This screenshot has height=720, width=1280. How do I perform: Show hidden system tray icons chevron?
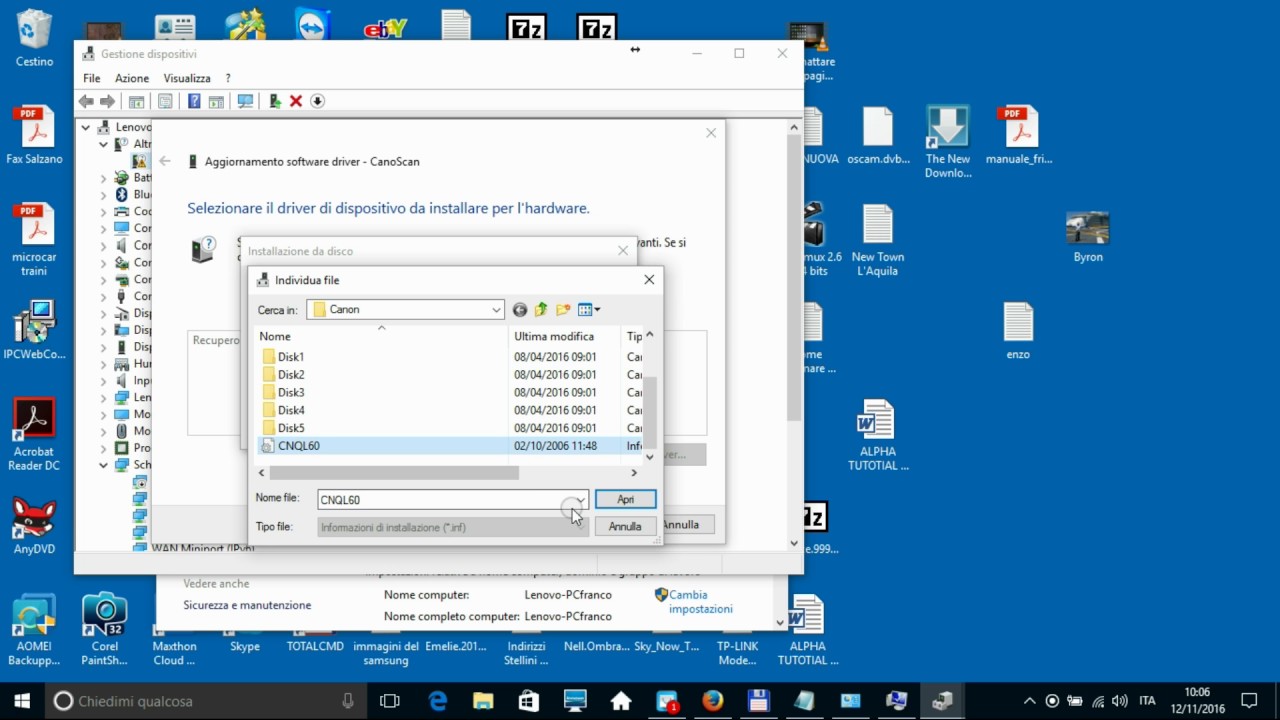pos(1030,701)
